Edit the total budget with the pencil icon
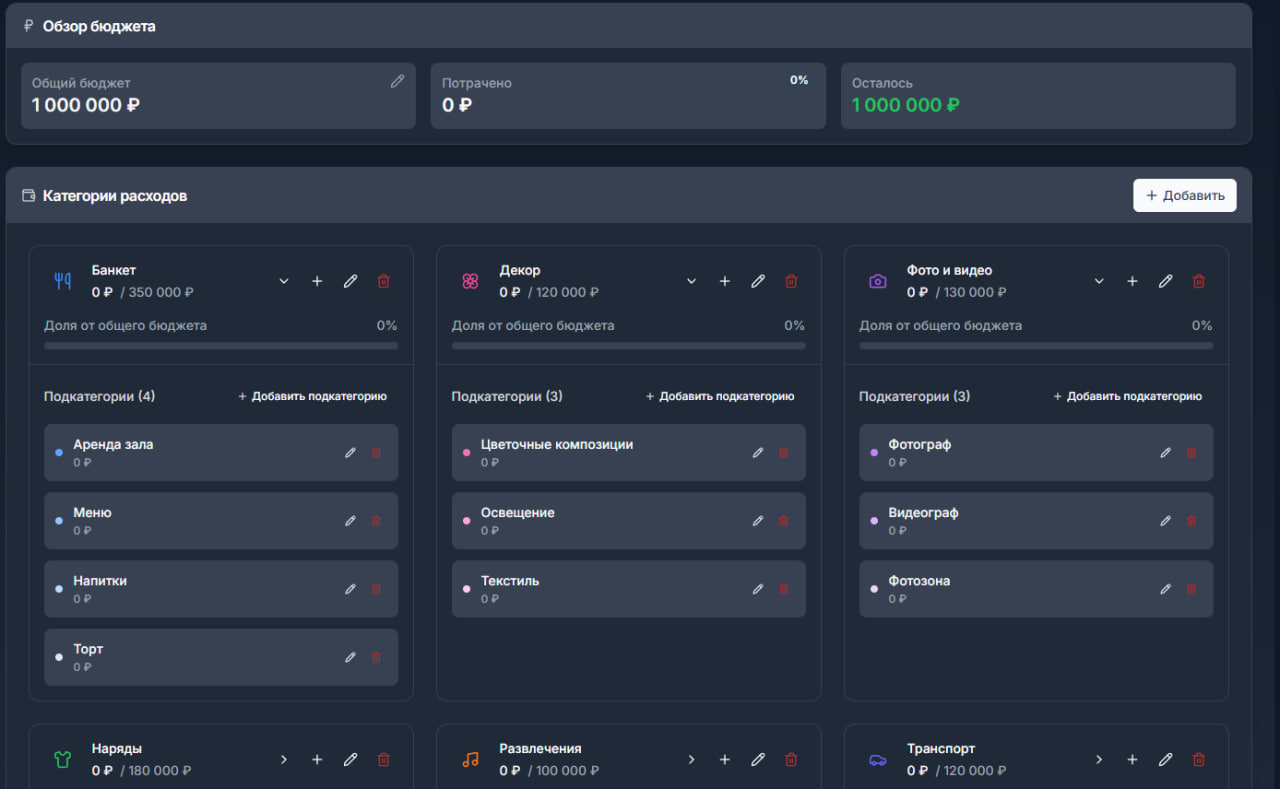Viewport: 1280px width, 789px height. [x=397, y=81]
